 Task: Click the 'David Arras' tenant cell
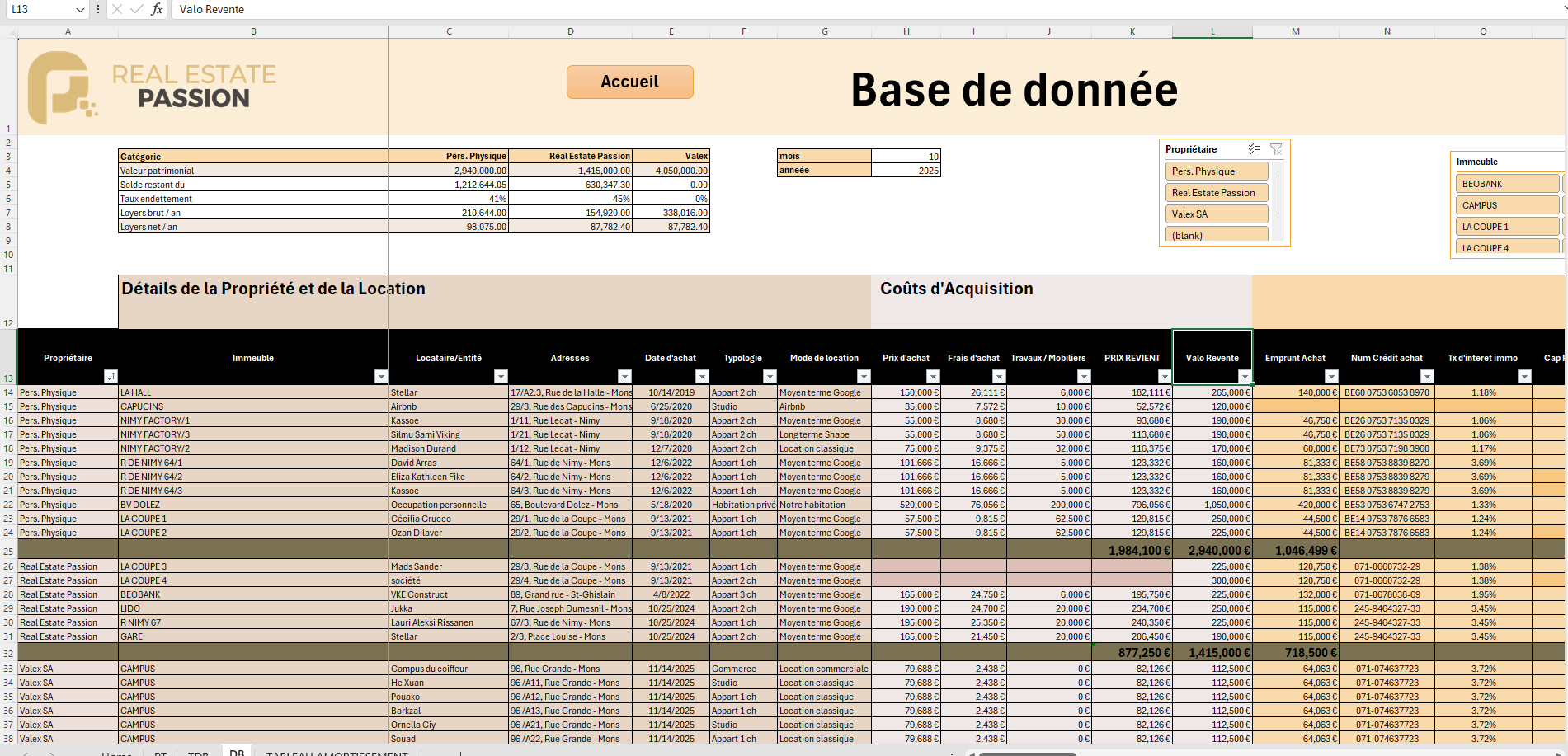(x=449, y=463)
